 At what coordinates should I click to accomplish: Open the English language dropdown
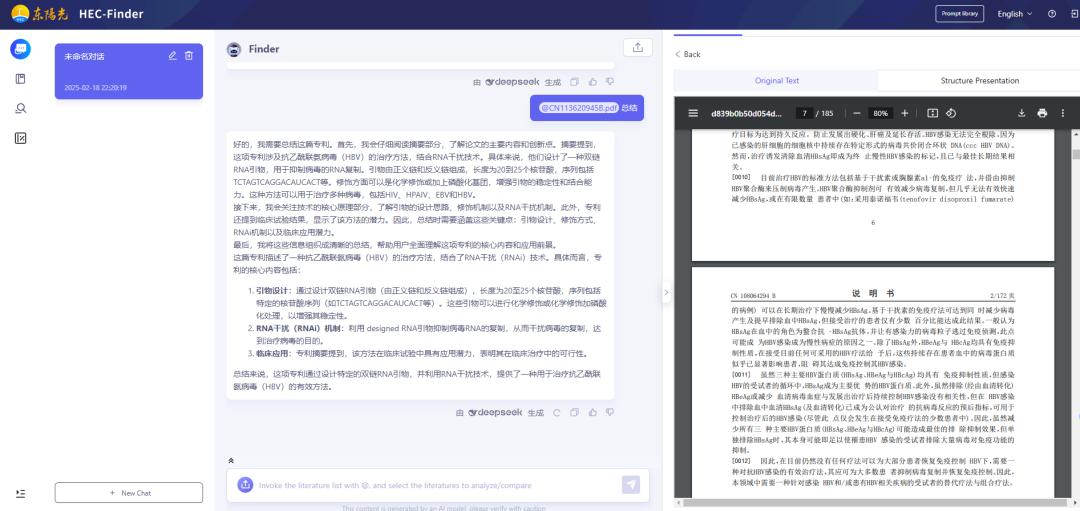click(x=1015, y=14)
